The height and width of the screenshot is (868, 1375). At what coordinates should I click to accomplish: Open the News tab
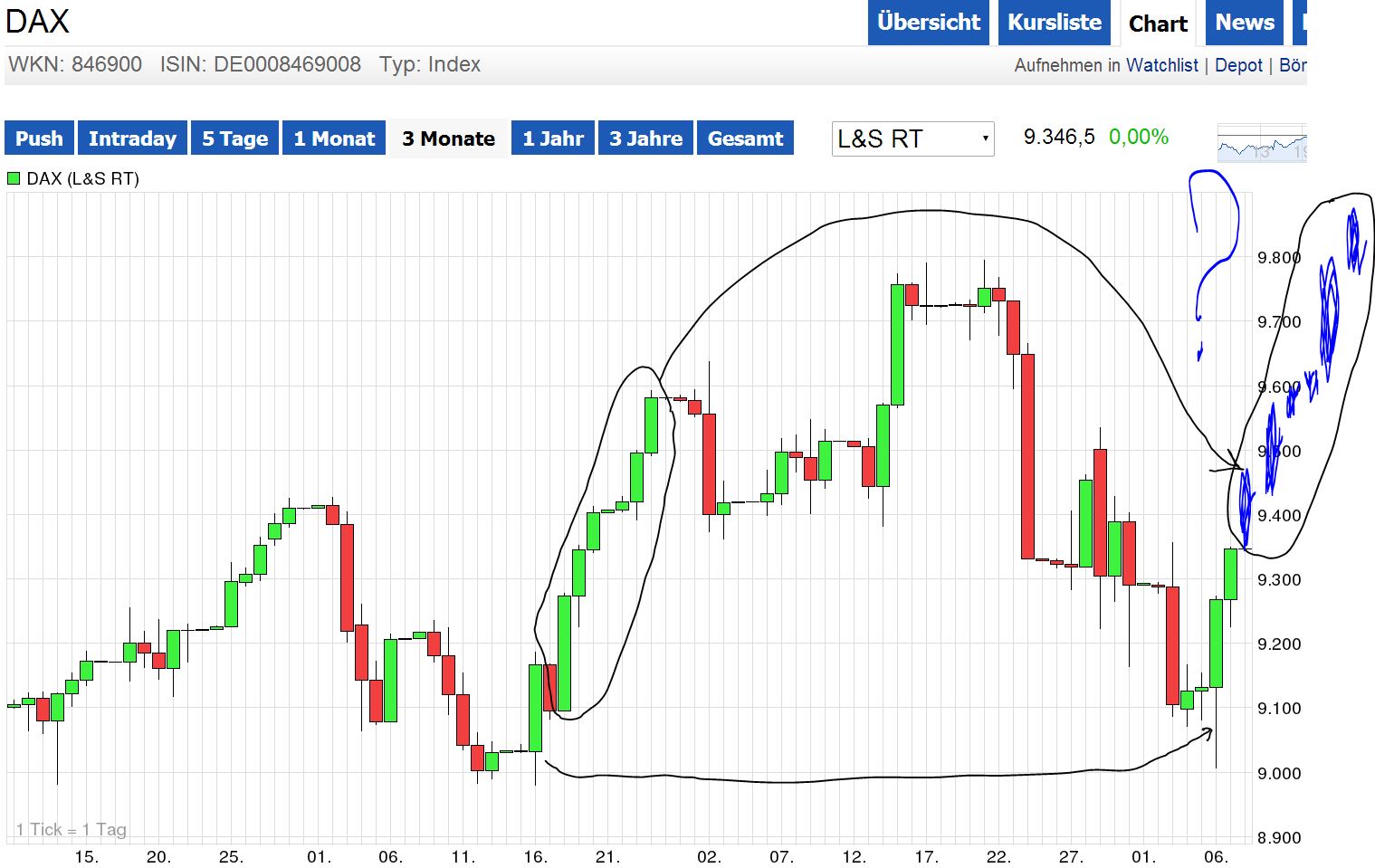pyautogui.click(x=1243, y=23)
